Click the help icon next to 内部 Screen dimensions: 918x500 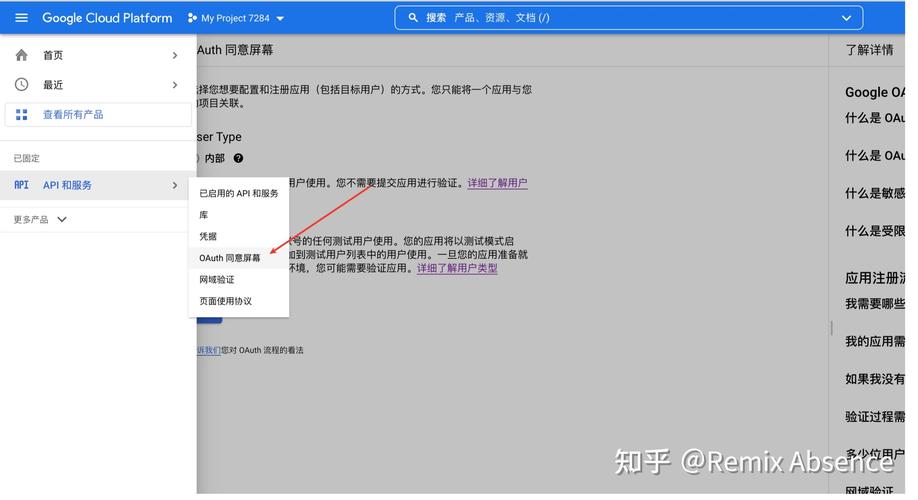[x=238, y=158]
